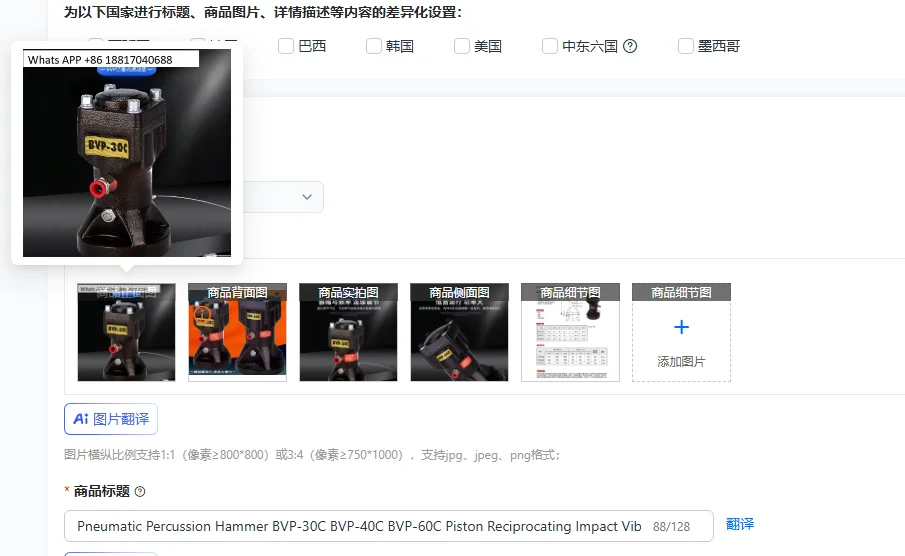This screenshot has height=556, width=905.
Task: Expand the dropdown with the chevron arrow
Action: point(307,197)
